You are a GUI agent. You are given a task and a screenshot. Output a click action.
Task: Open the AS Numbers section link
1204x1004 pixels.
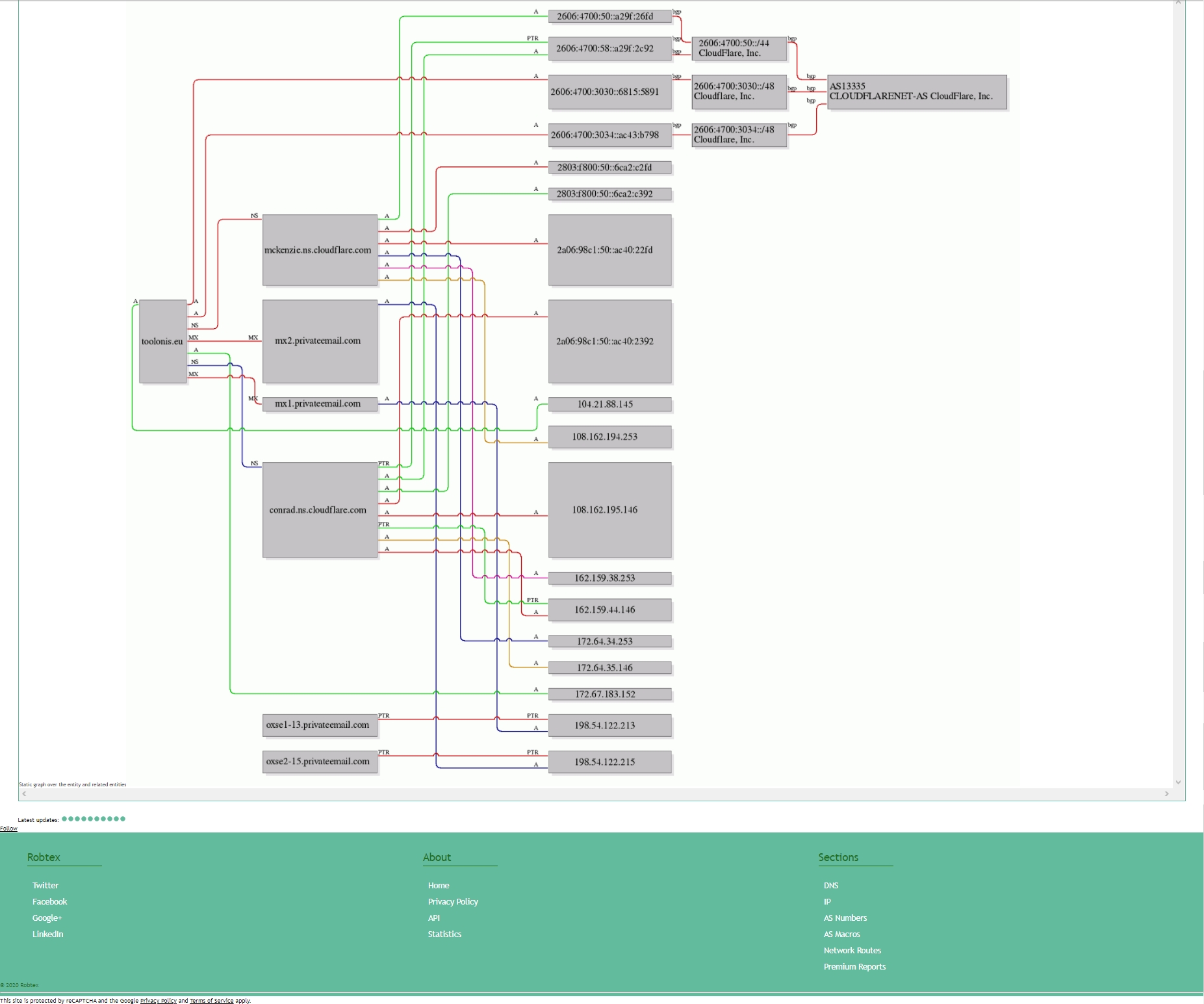[845, 918]
